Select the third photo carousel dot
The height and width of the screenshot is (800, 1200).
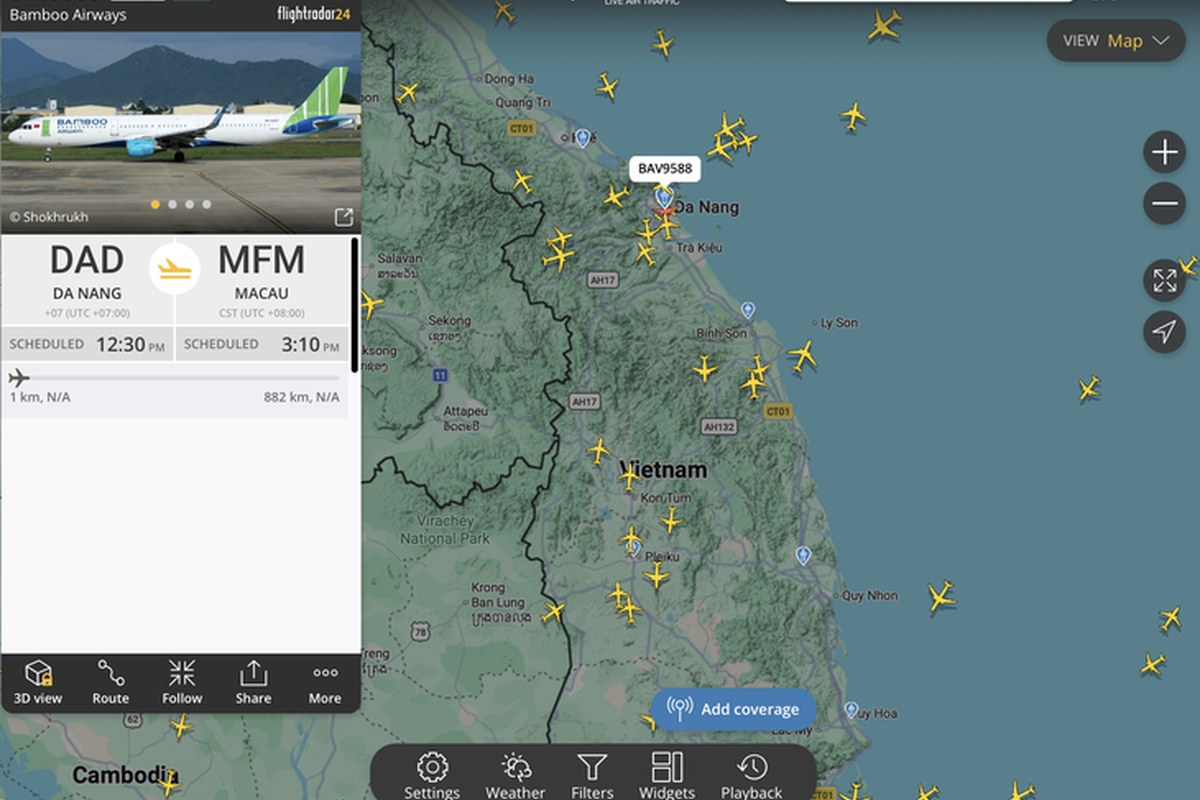tap(189, 204)
